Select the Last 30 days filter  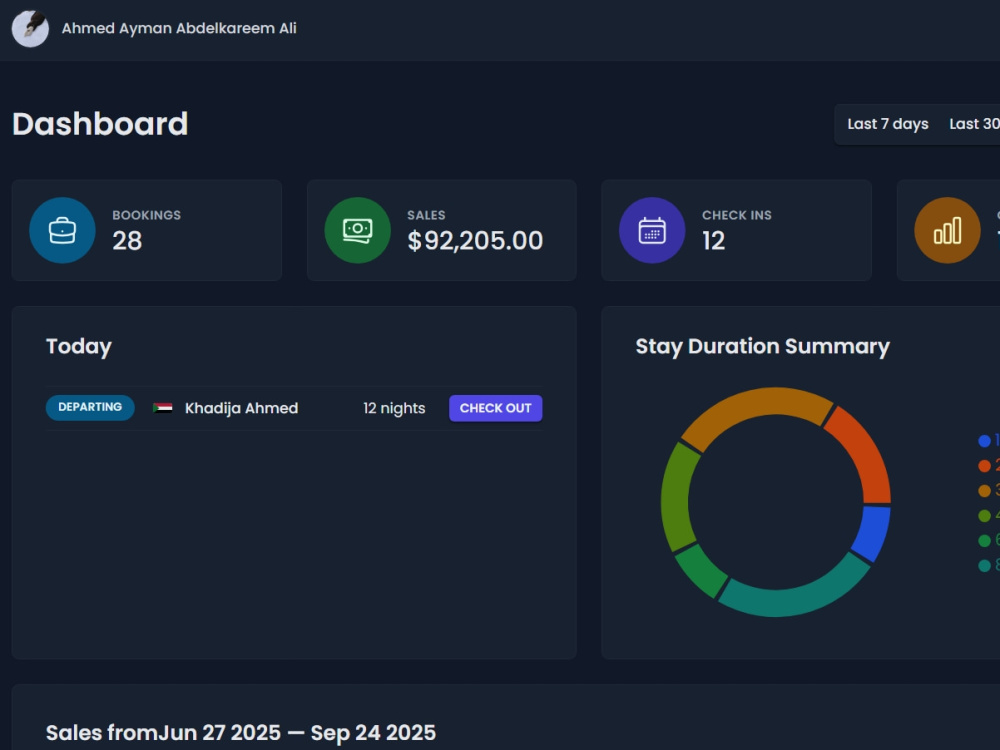(974, 124)
